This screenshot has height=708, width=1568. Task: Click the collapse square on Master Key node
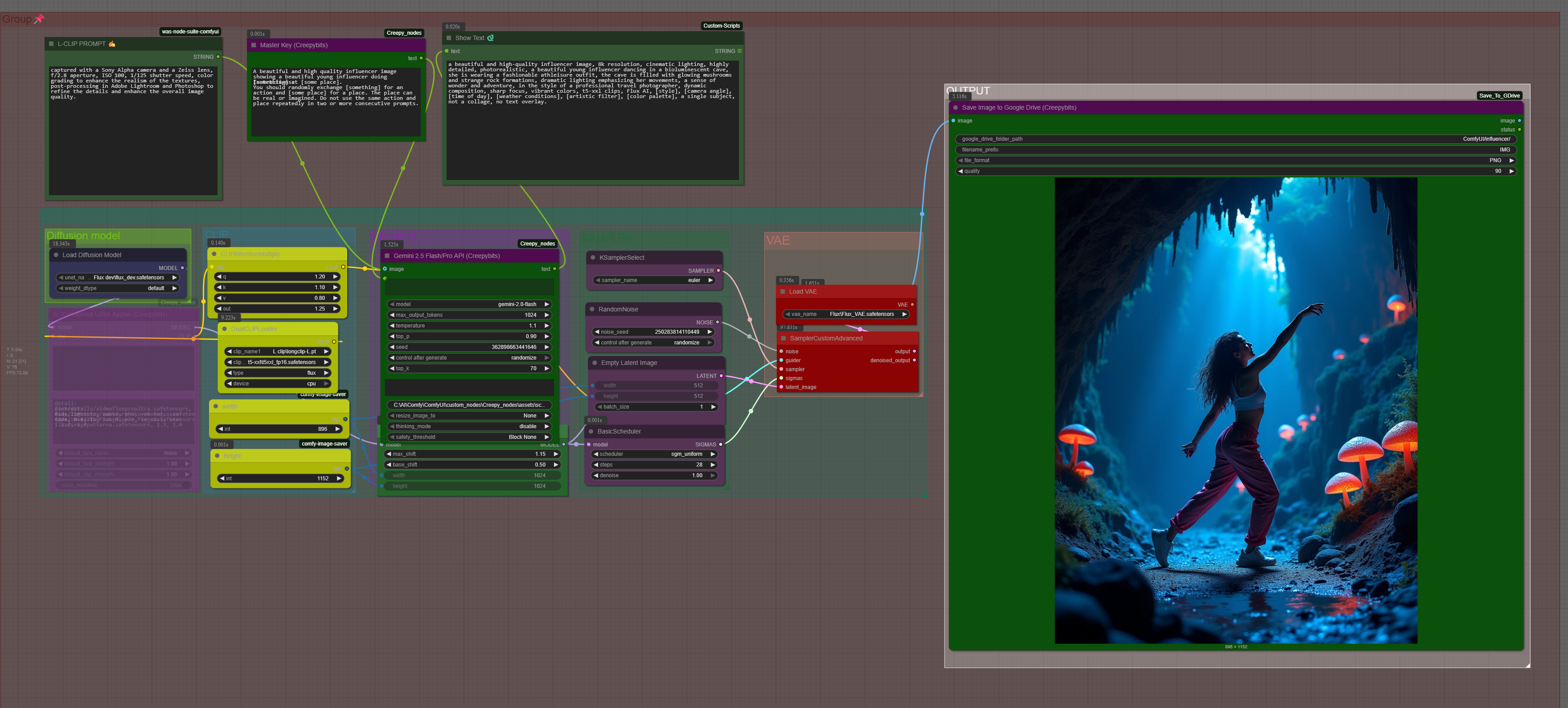click(254, 45)
